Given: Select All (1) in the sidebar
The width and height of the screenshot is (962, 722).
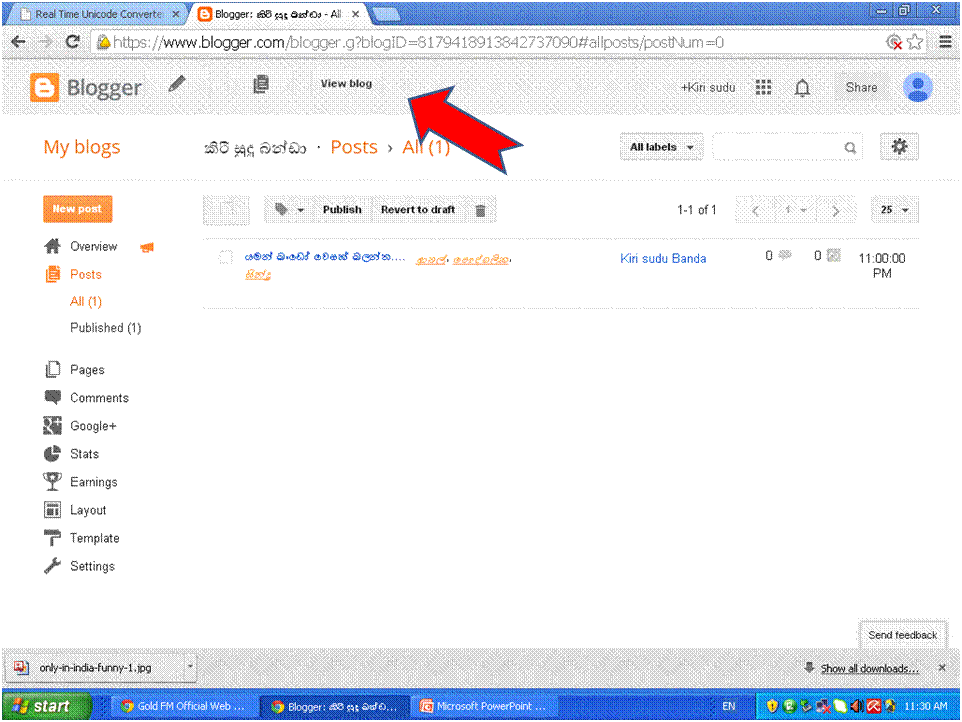Looking at the screenshot, I should point(86,301).
